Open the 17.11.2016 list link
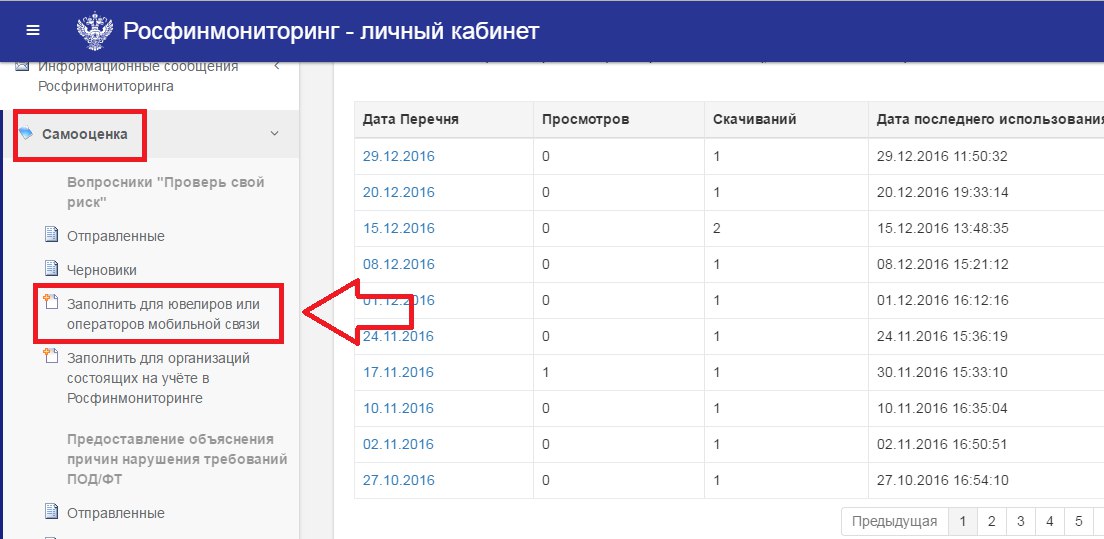This screenshot has width=1104, height=539. [399, 372]
